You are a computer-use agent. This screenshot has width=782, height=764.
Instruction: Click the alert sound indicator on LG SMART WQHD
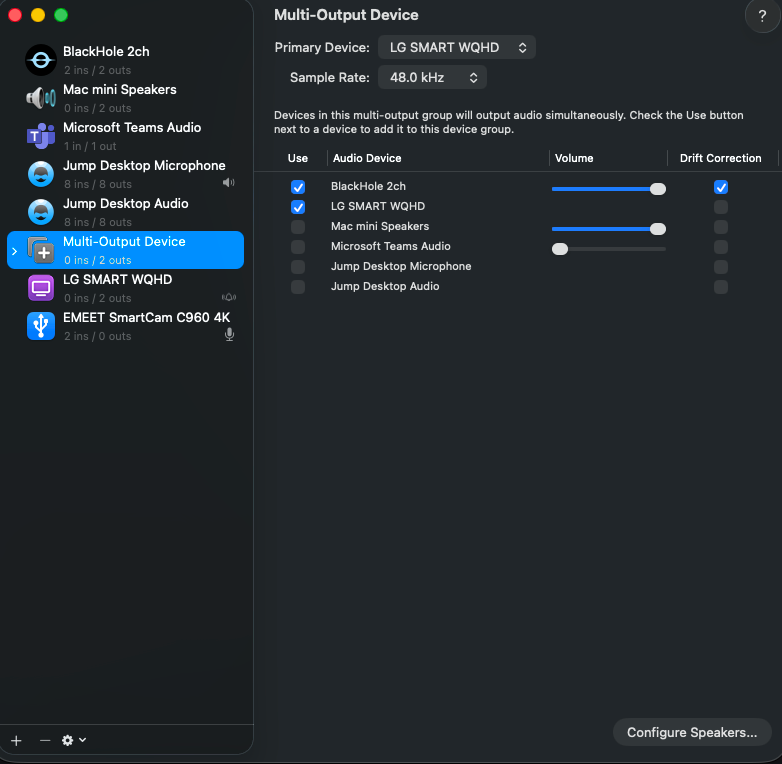pos(229,297)
